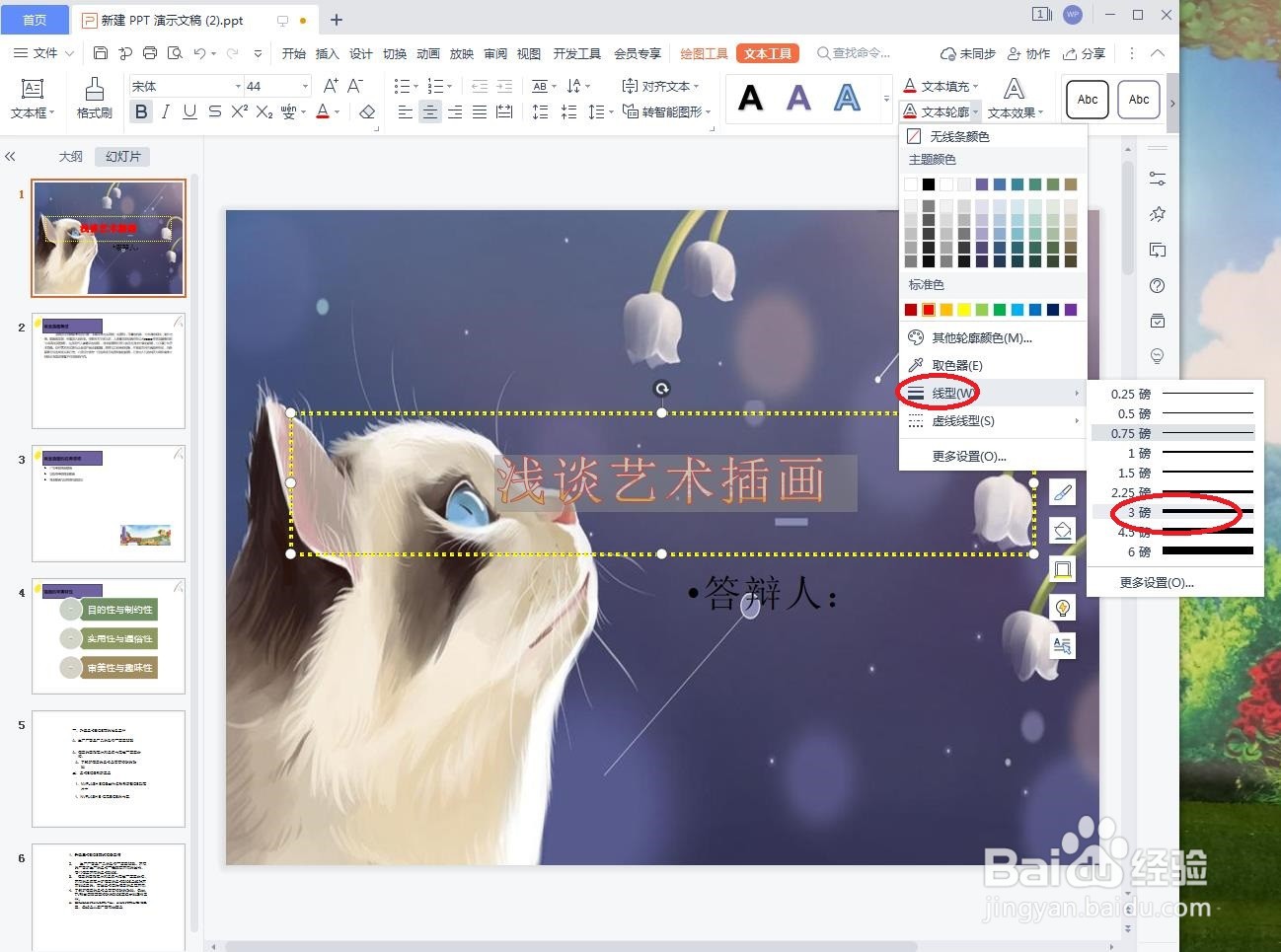Viewport: 1281px width, 952px height.
Task: Switch to the 插入 ribbon tab
Action: point(327,53)
